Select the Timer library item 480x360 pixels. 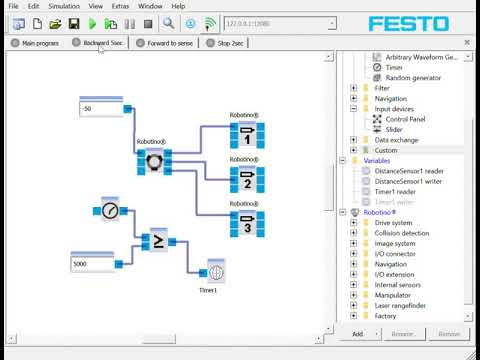394,67
